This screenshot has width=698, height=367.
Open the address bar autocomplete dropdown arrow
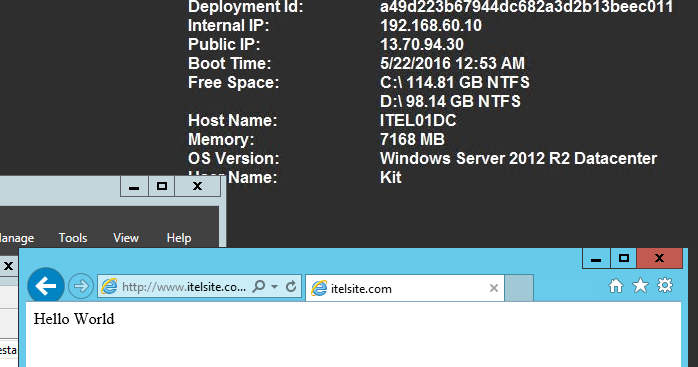point(275,286)
